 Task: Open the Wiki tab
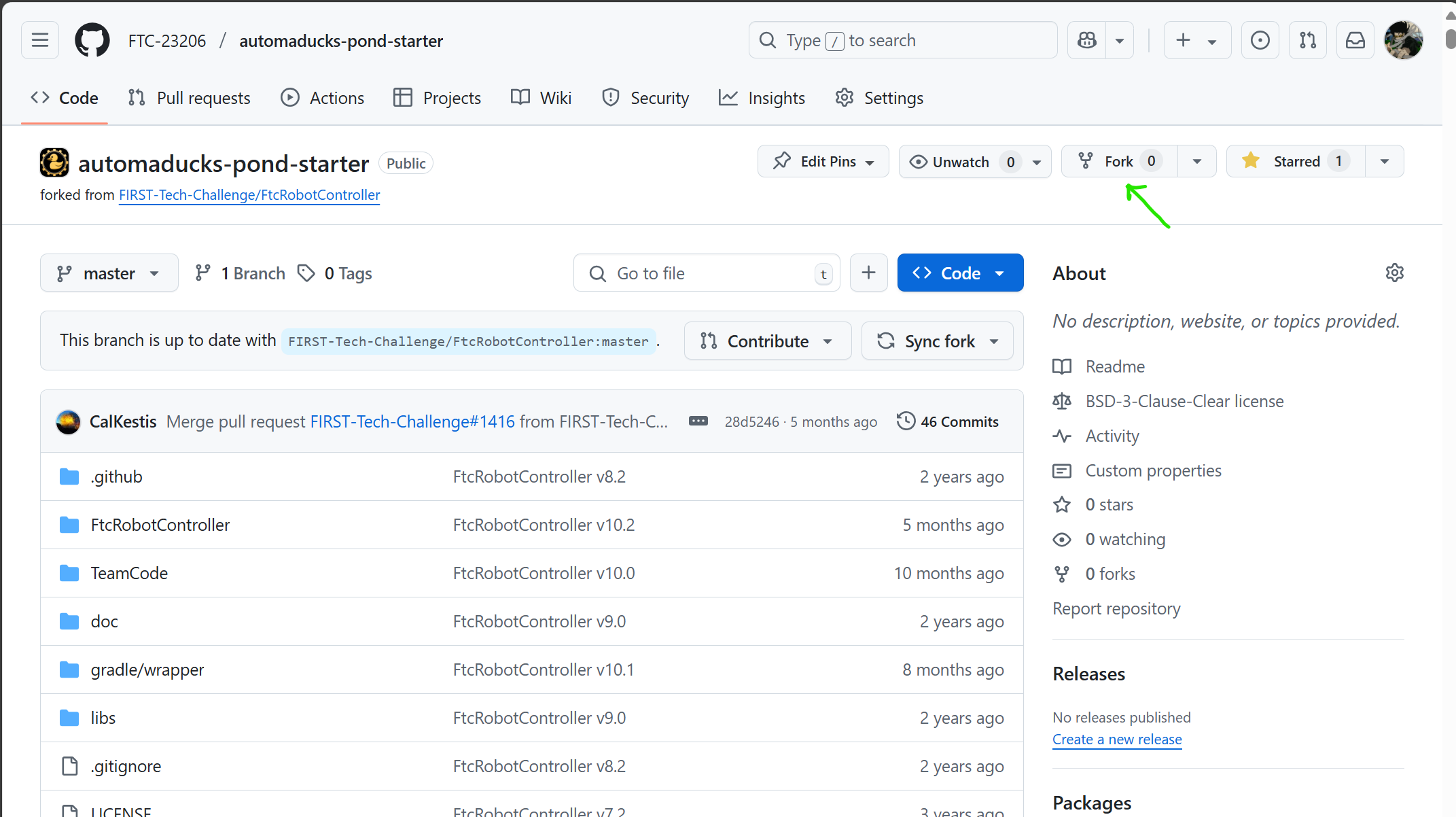click(541, 98)
